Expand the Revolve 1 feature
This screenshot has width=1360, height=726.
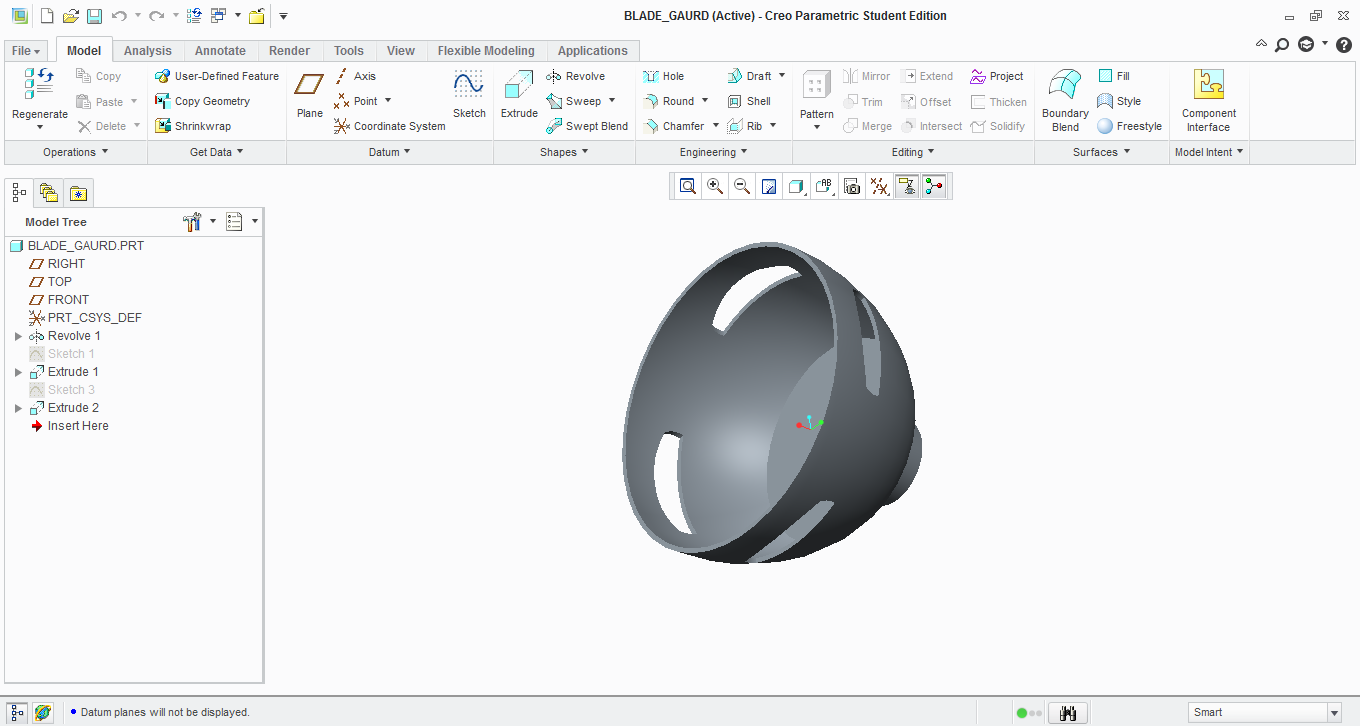click(18, 336)
